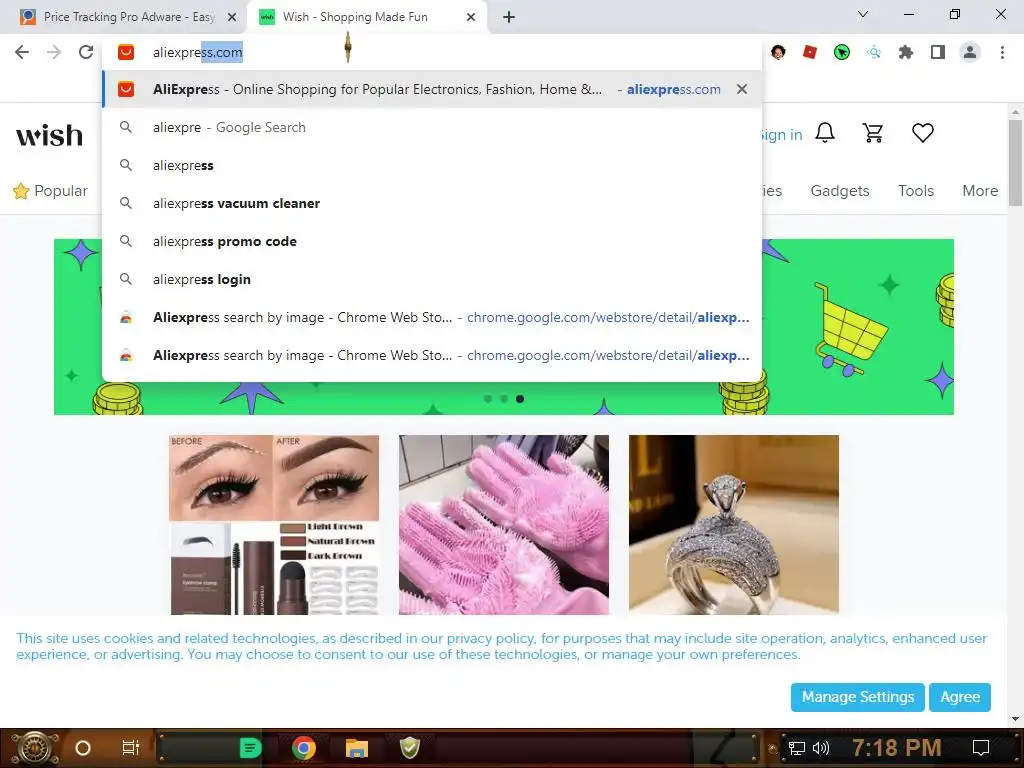Screen dimensions: 1024x768
Task: Open the shopping cart icon
Action: [873, 133]
